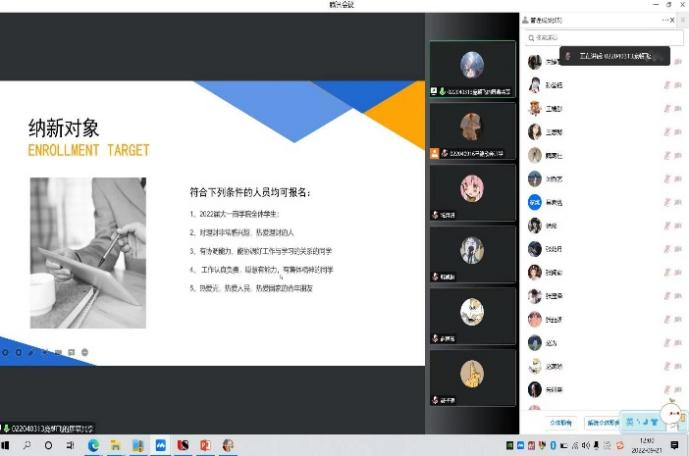The height and width of the screenshot is (456, 689).
Task: Click the muted mic icon of first listed participant
Action: tap(666, 62)
